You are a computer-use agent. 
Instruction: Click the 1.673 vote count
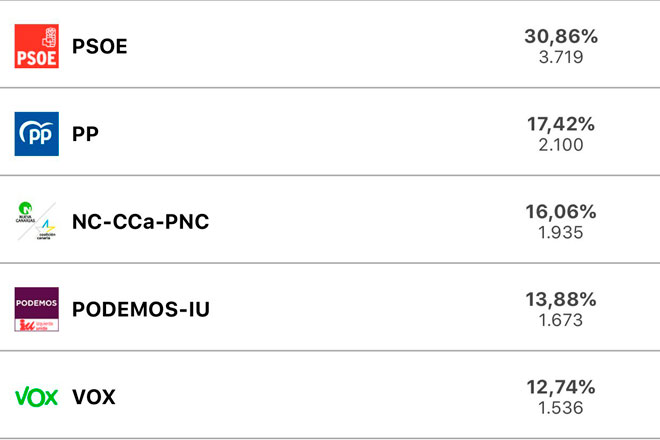560,320
